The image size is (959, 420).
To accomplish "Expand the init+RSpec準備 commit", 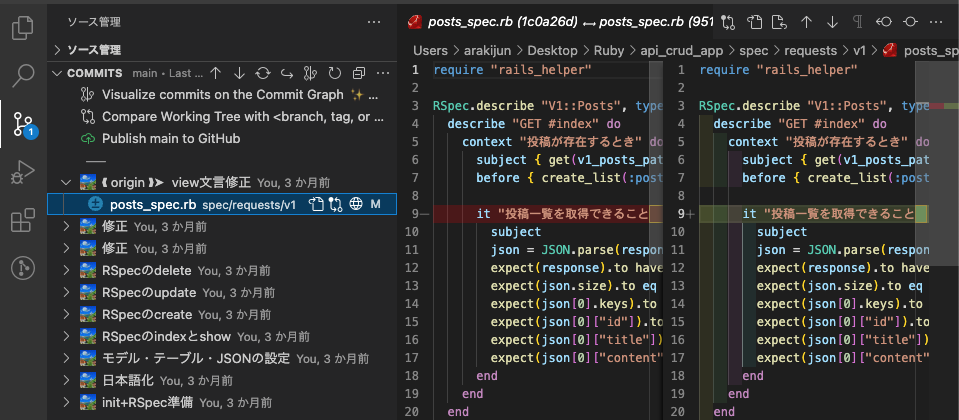I will click(x=67, y=402).
